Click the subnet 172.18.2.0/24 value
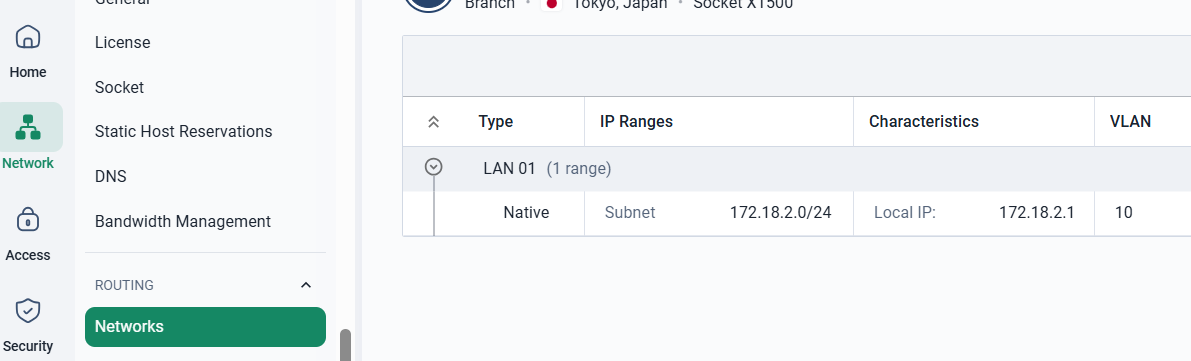The image size is (1191, 361). coord(781,213)
